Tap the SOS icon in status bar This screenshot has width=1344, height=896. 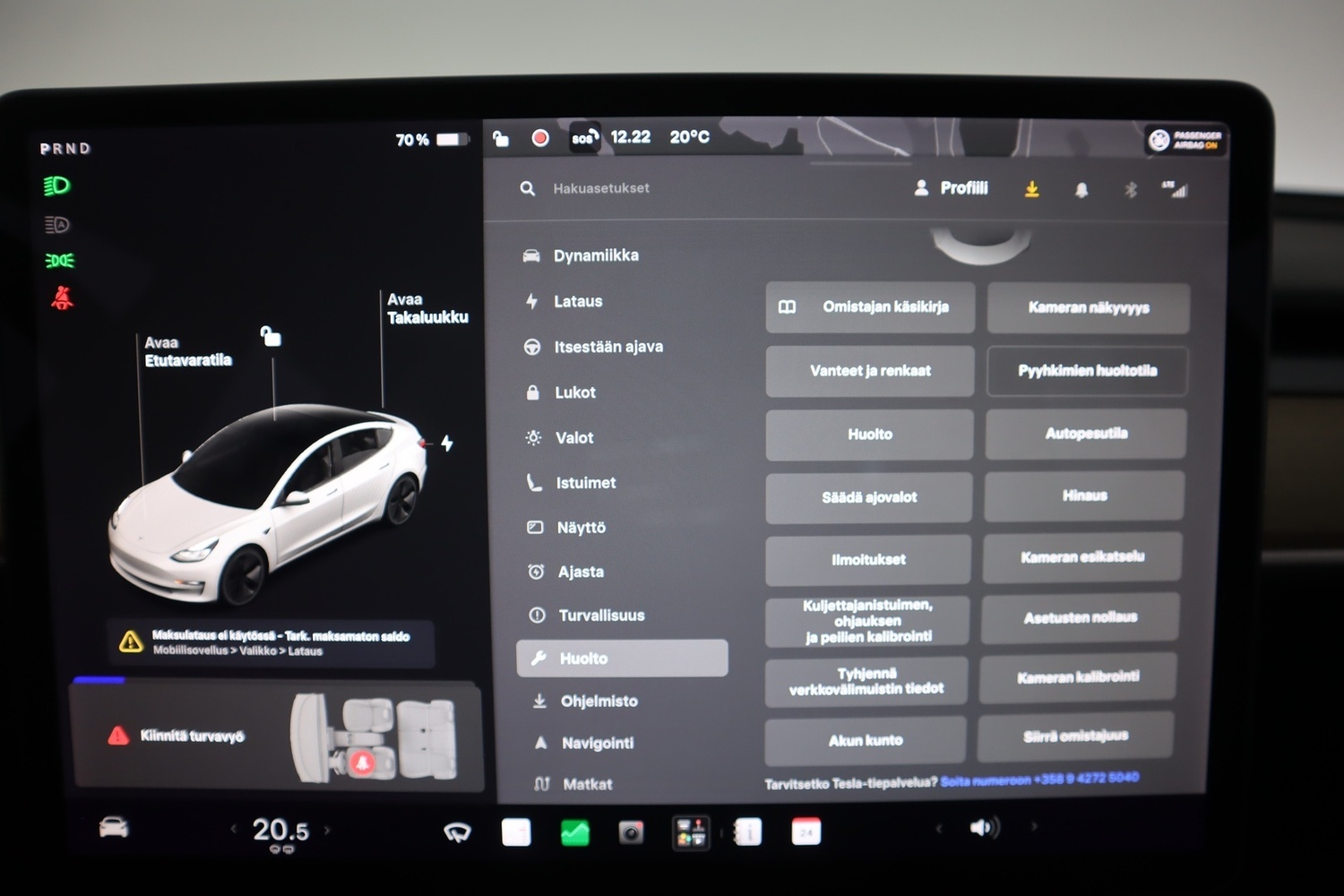pyautogui.click(x=584, y=138)
